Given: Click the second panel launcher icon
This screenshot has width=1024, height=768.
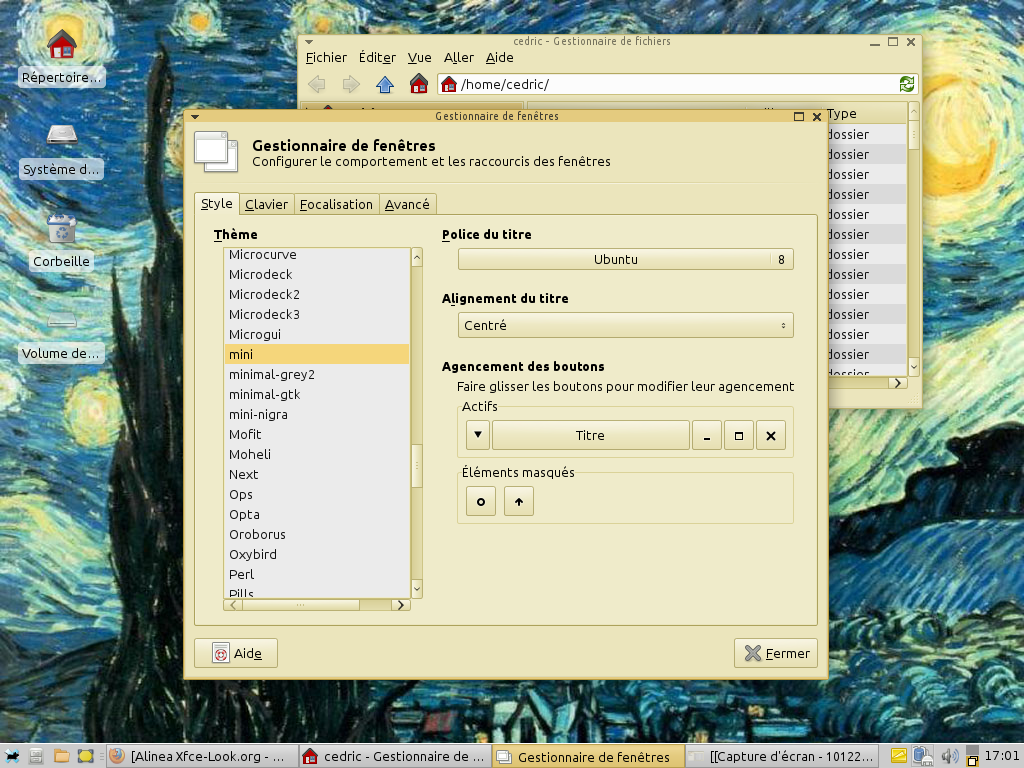Looking at the screenshot, I should [37, 757].
